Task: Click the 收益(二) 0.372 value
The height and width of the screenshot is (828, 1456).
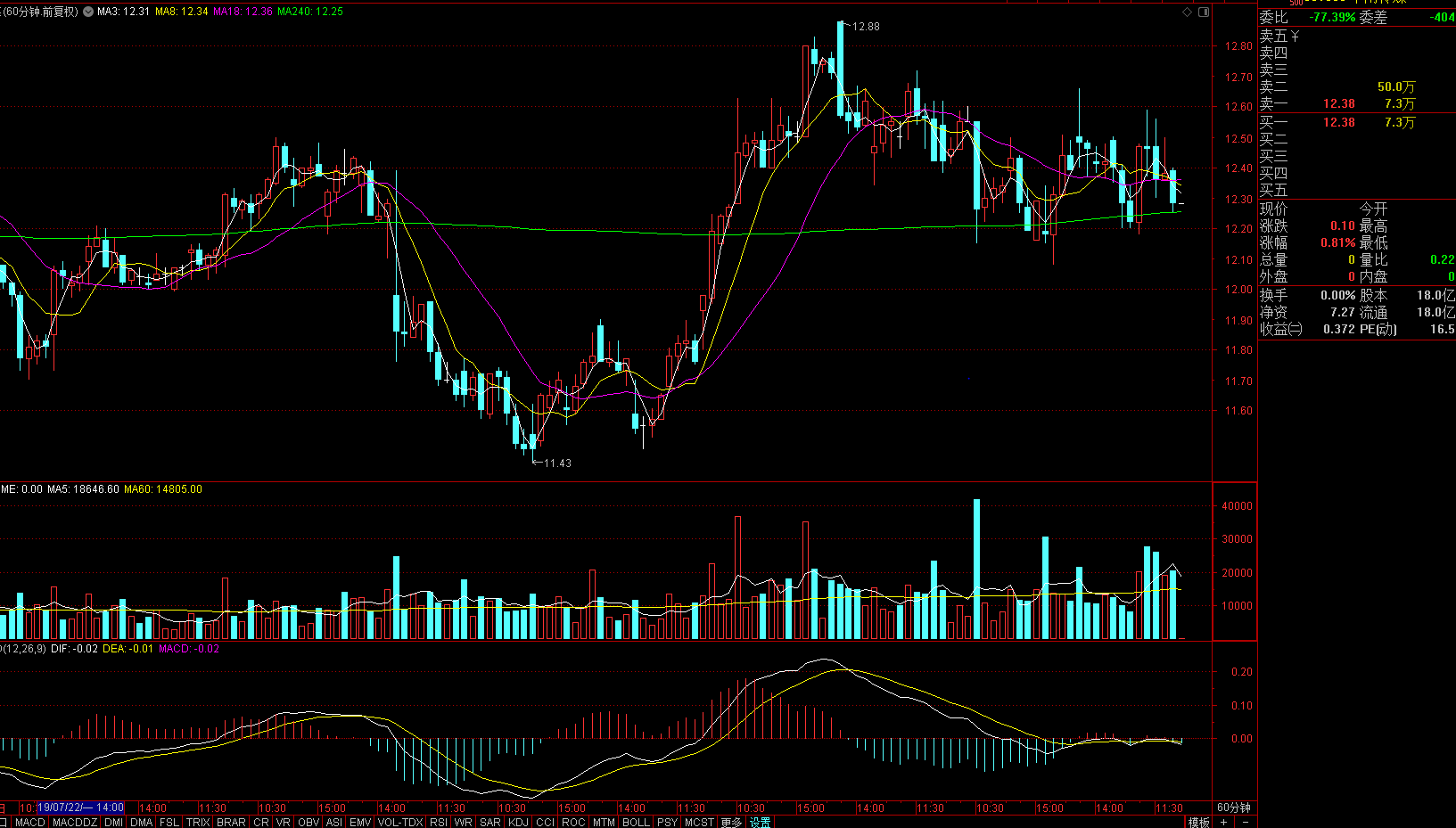Action: point(1339,329)
